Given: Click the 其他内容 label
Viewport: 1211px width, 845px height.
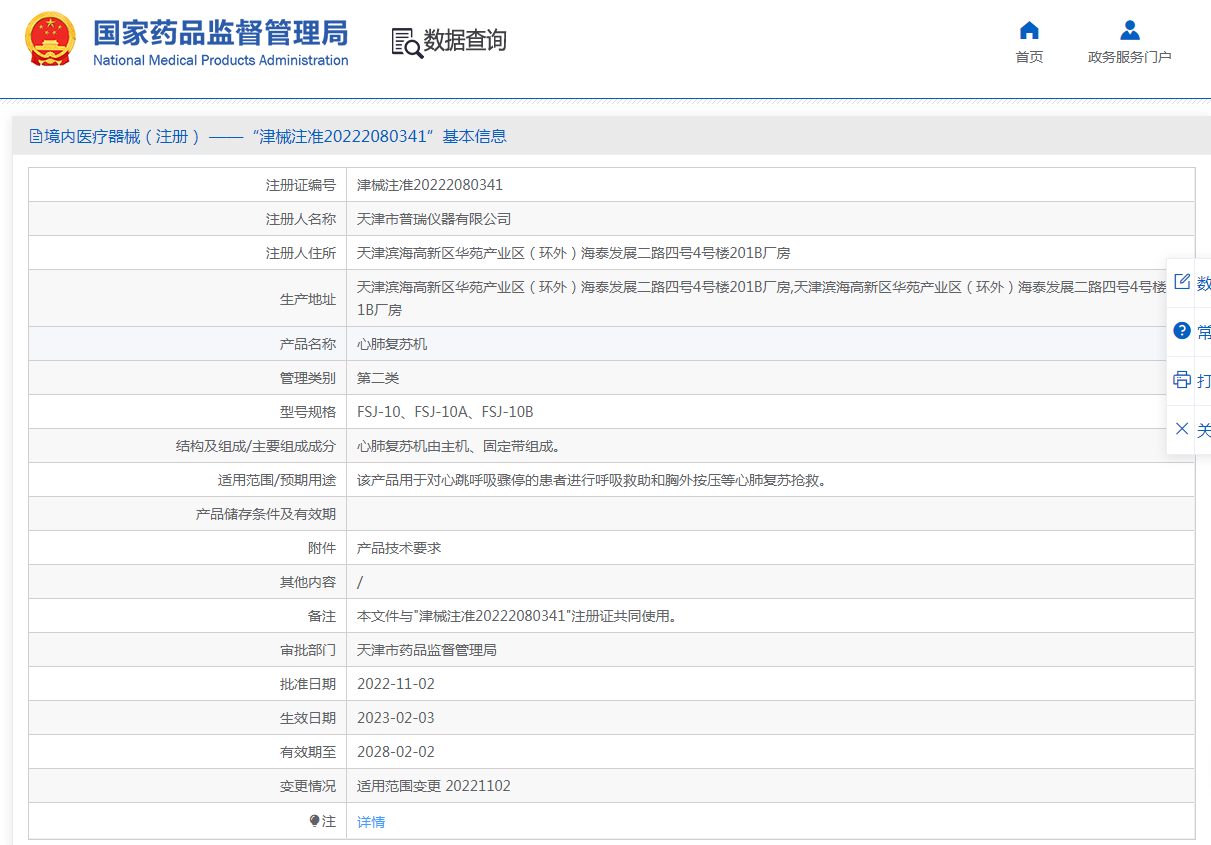Looking at the screenshot, I should tap(308, 582).
